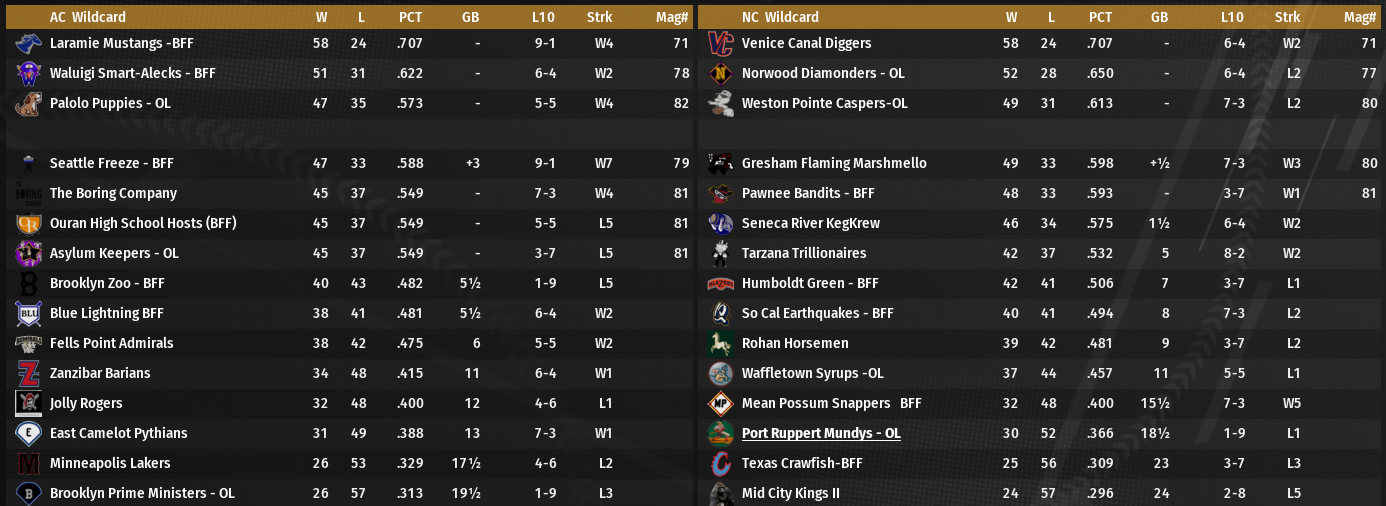Click the Waluigi Smart-Alecks team logo

[x=27, y=74]
